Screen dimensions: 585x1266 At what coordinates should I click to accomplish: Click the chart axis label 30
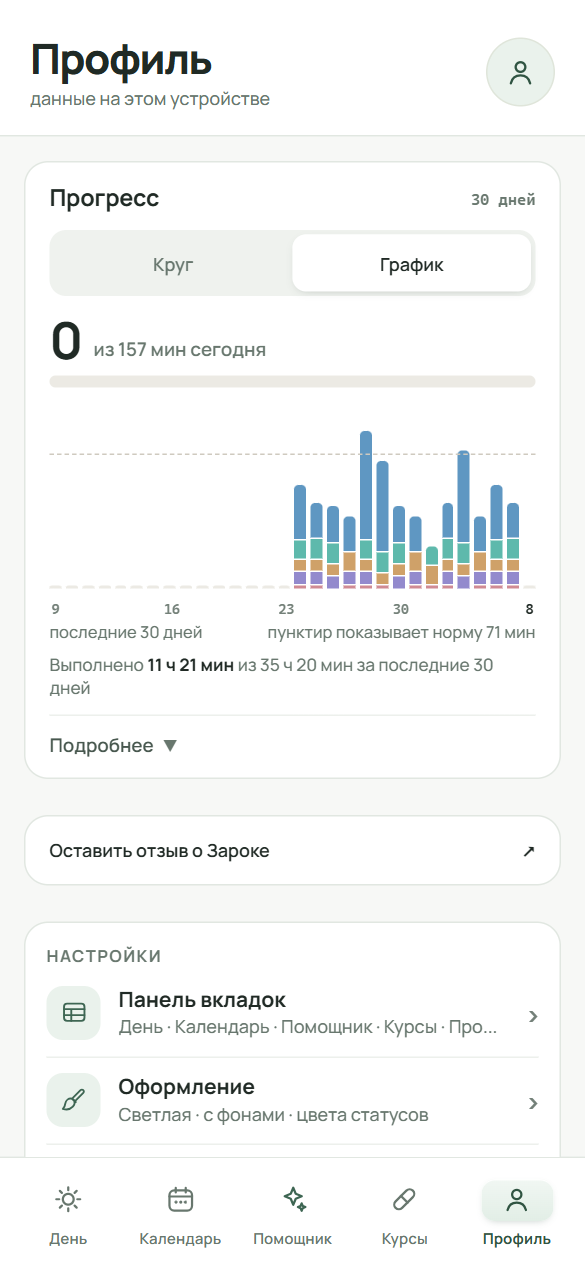(401, 609)
